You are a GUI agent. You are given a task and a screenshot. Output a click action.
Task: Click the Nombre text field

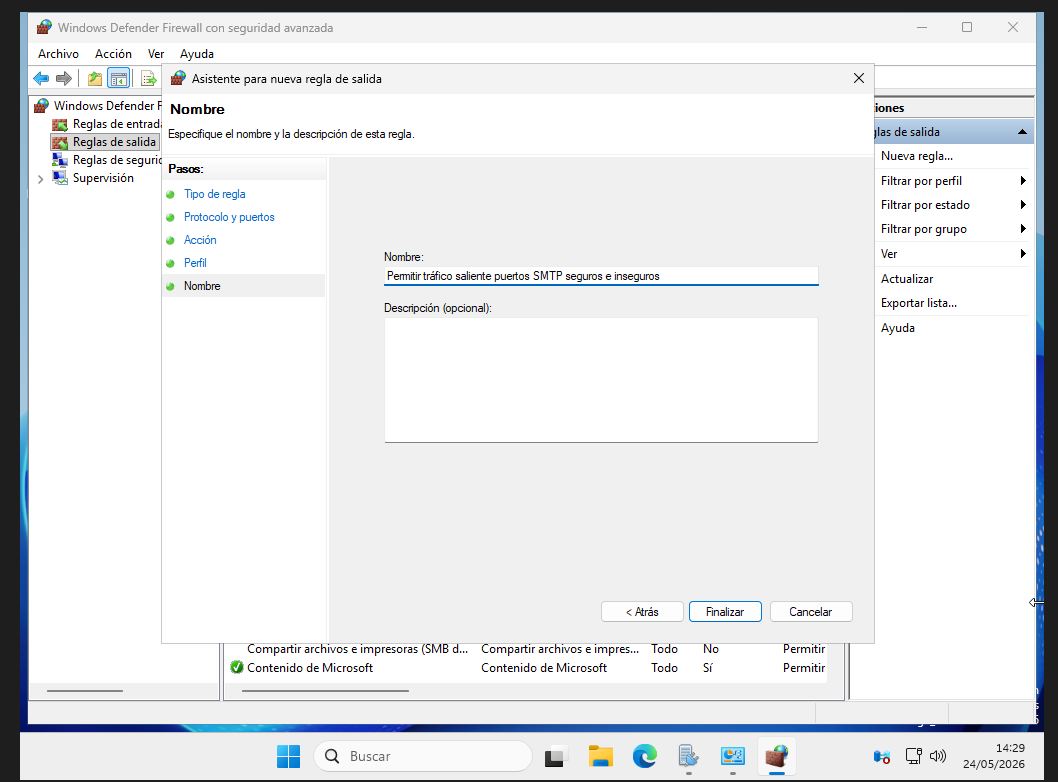coord(601,276)
